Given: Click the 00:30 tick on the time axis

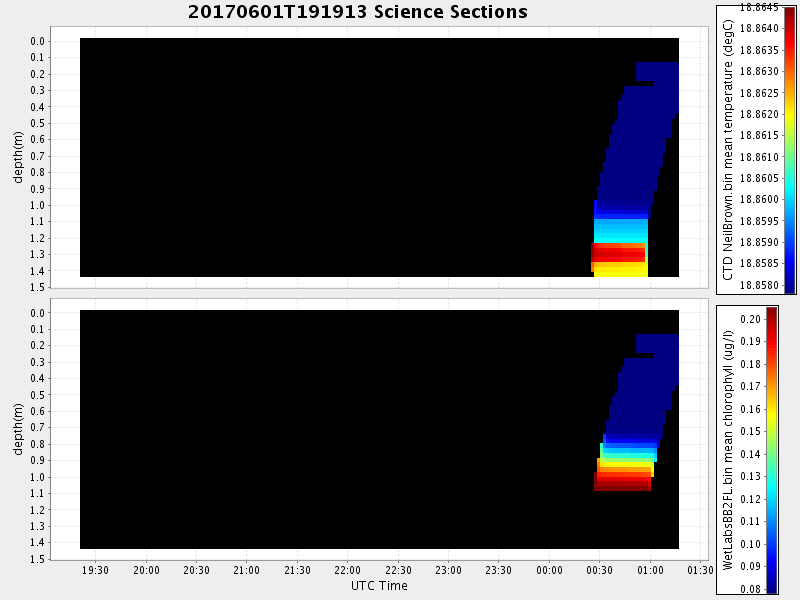Looking at the screenshot, I should [x=599, y=570].
